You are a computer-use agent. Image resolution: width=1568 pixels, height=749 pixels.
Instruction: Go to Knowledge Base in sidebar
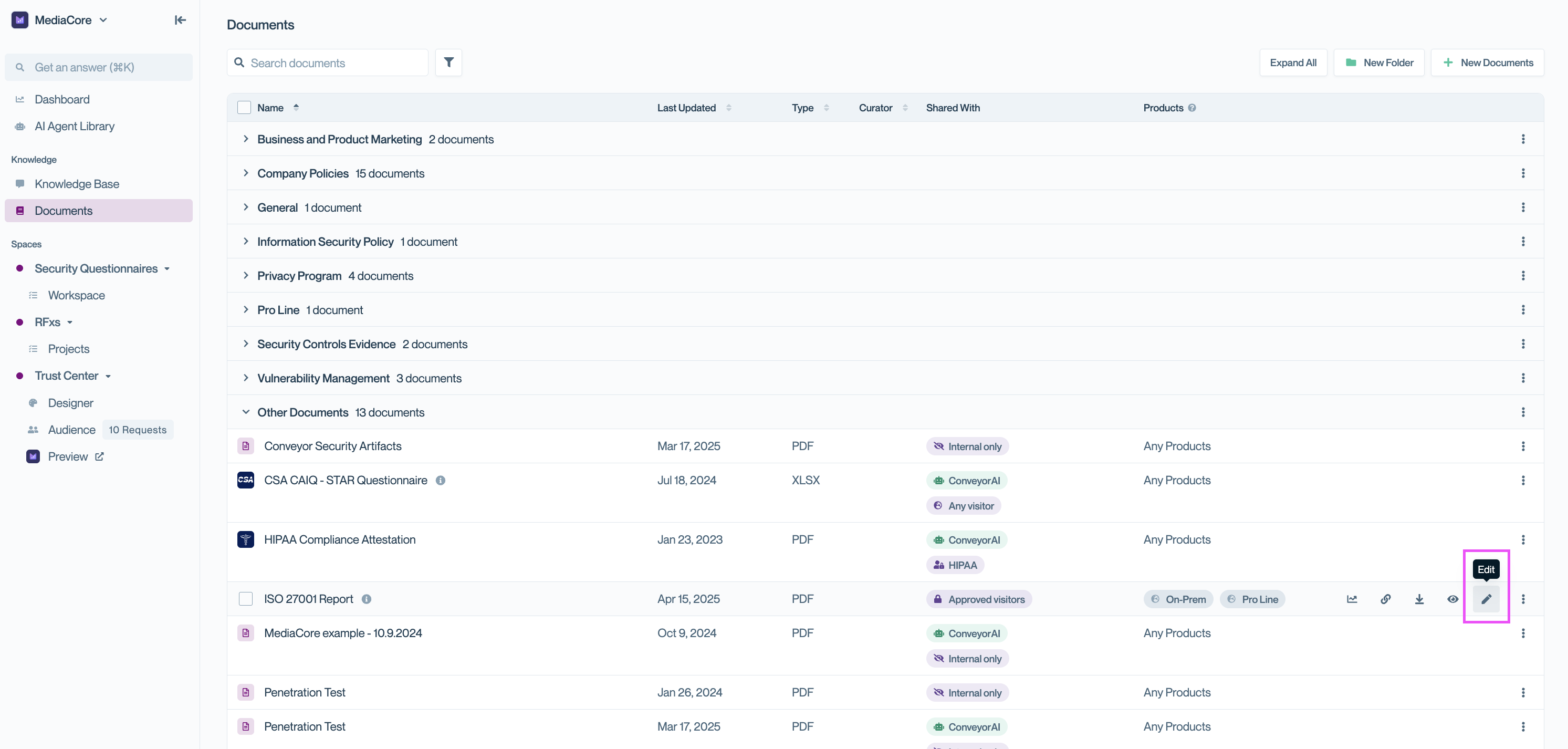click(x=77, y=184)
